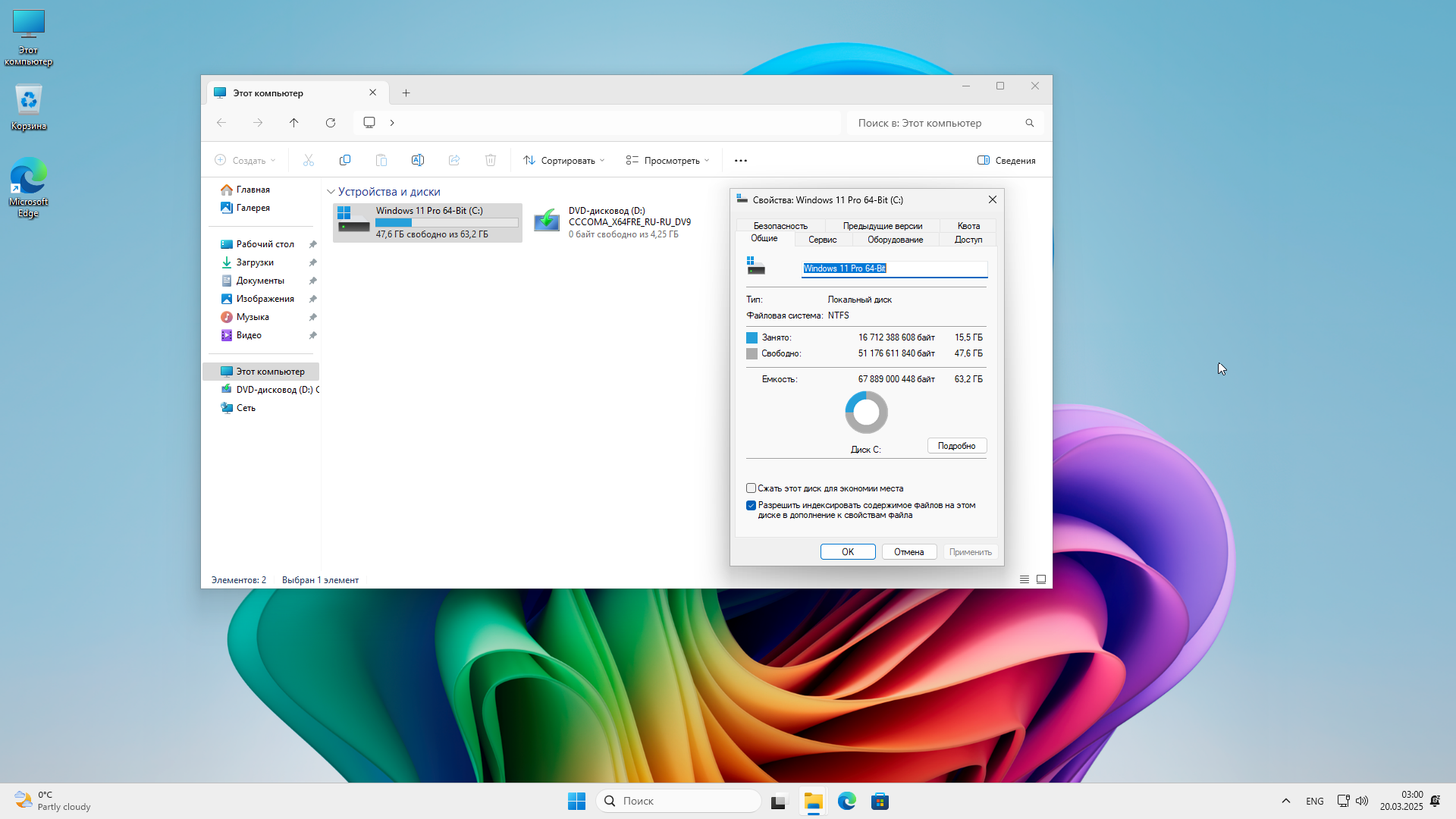The width and height of the screenshot is (1456, 819).
Task: Open the three-dots more options menu
Action: (741, 160)
